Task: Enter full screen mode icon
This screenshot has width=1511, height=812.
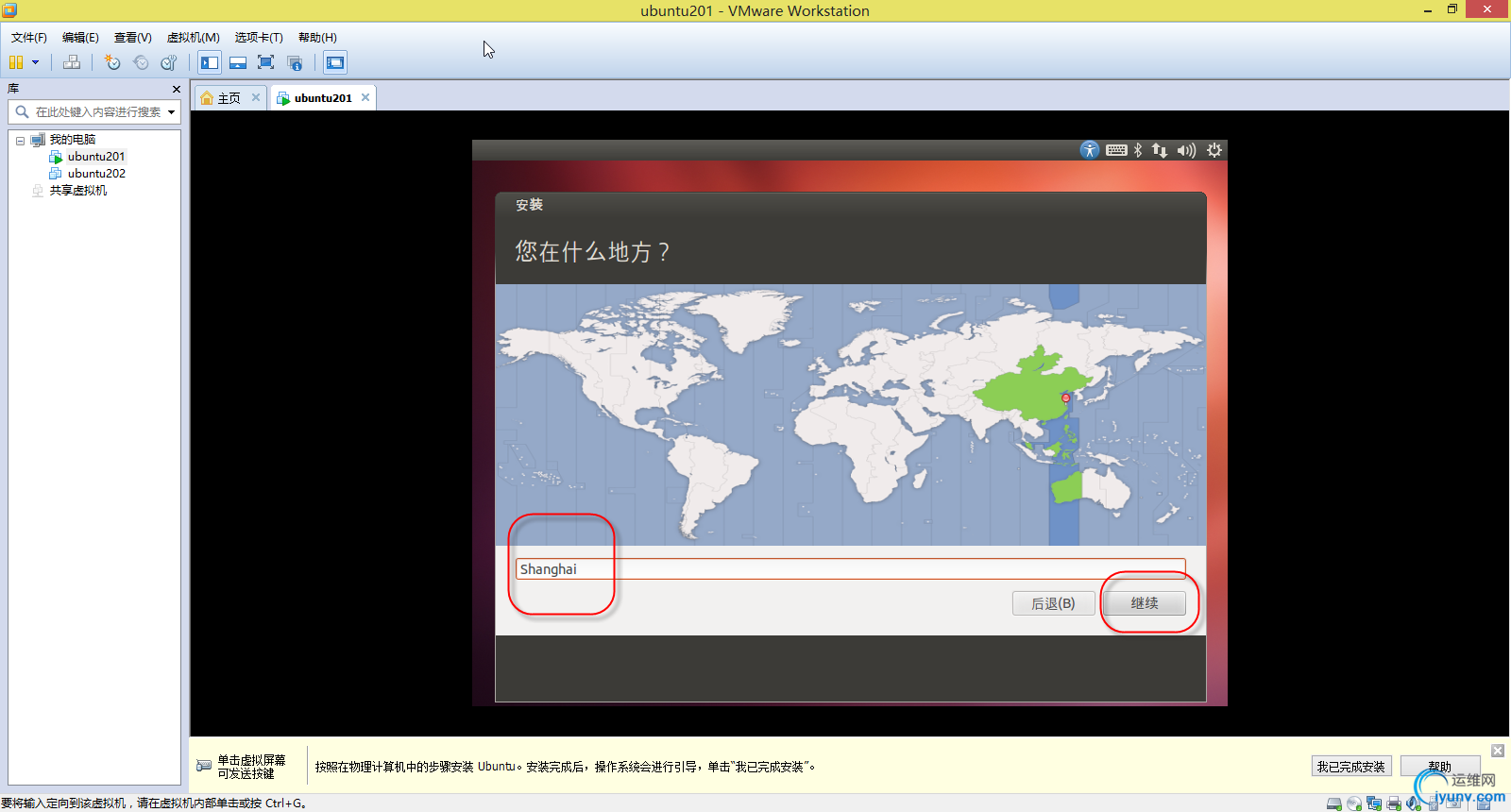Action: [266, 62]
